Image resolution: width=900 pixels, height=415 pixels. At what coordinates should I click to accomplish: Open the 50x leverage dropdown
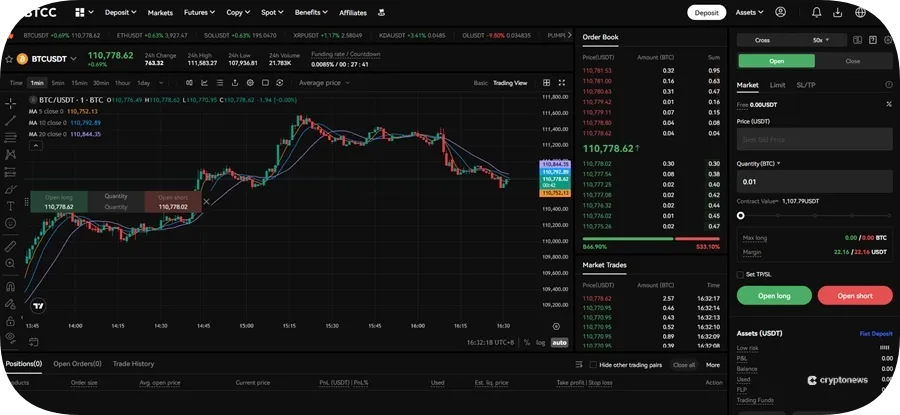[821, 40]
